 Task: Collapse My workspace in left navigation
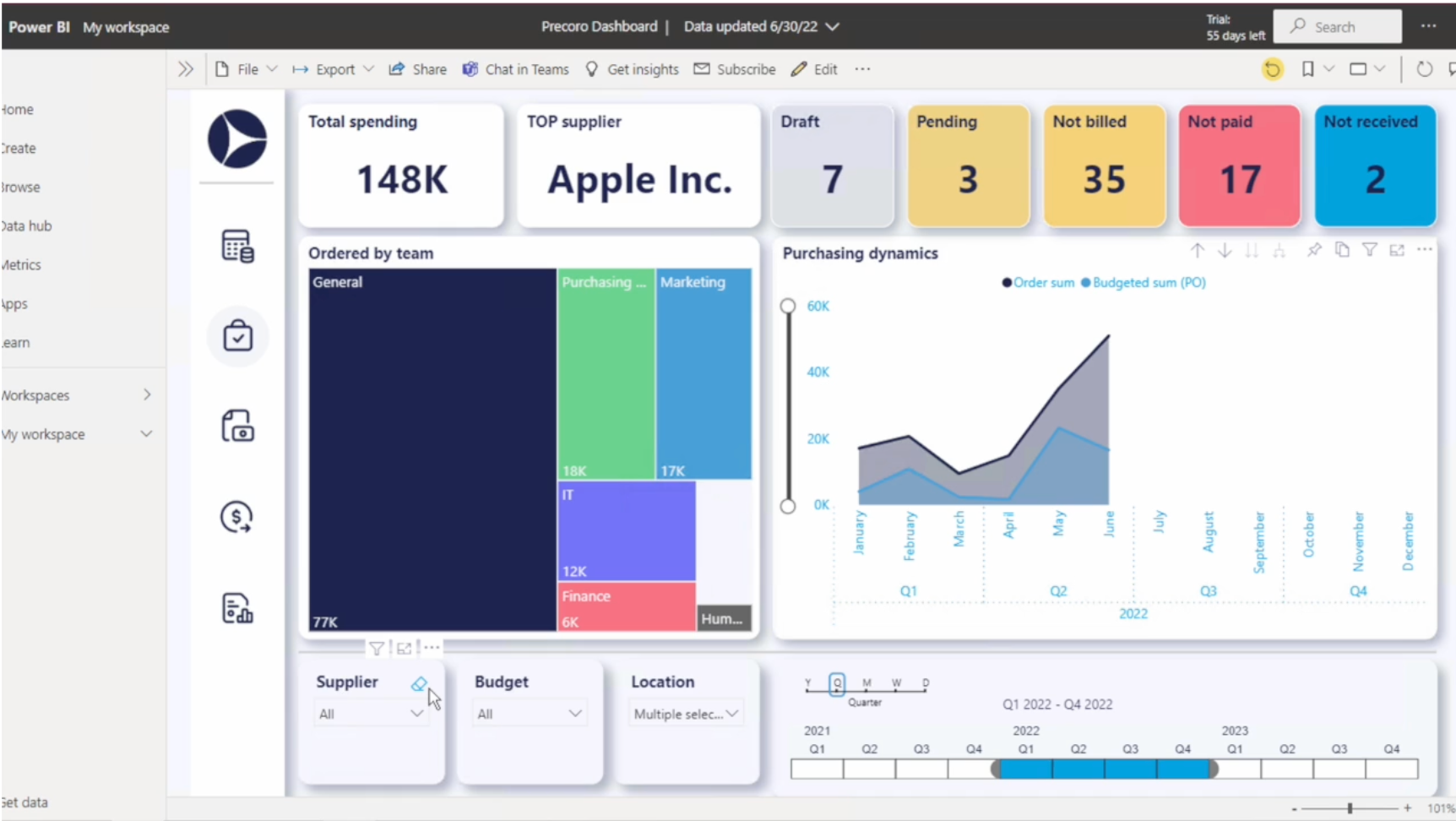pyautogui.click(x=146, y=434)
